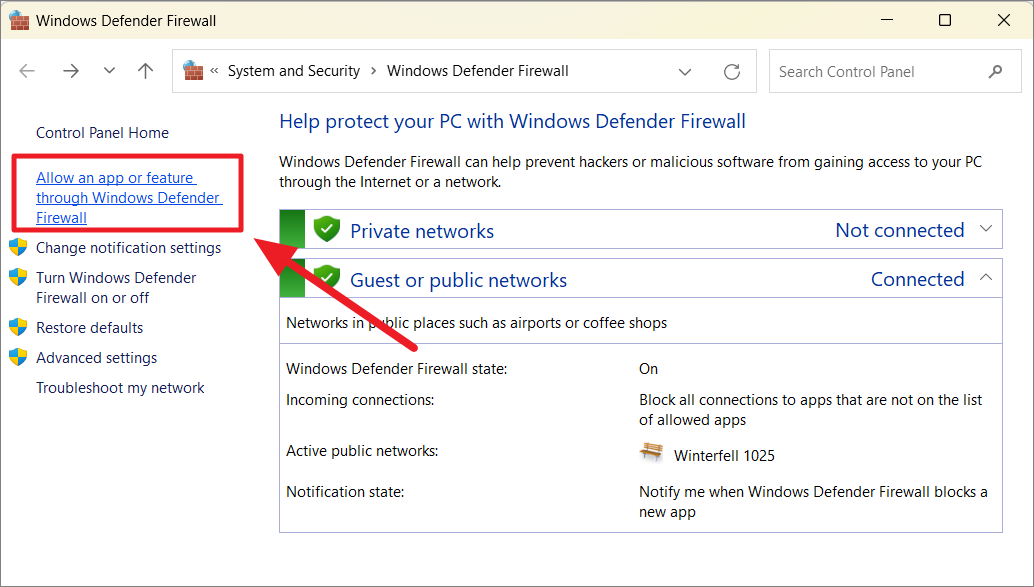The image size is (1034, 587).
Task: Open Allow an app or feature link
Action: [129, 197]
